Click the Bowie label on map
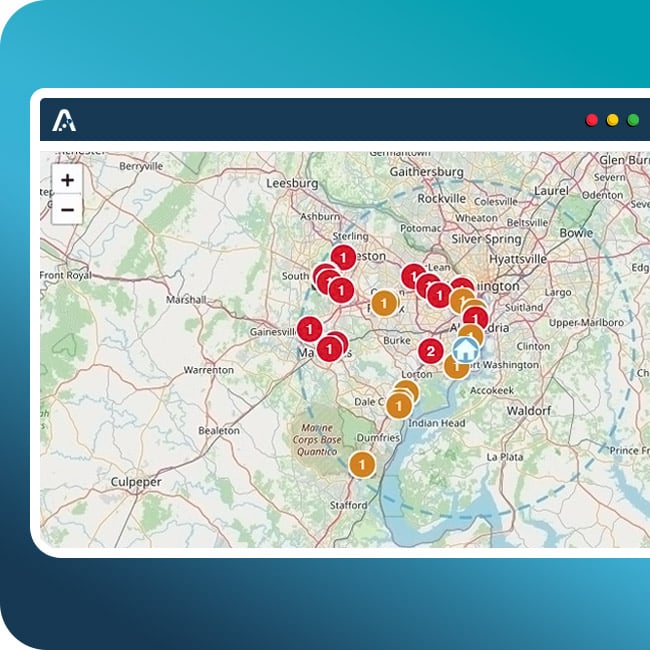This screenshot has height=650, width=650. [x=576, y=233]
